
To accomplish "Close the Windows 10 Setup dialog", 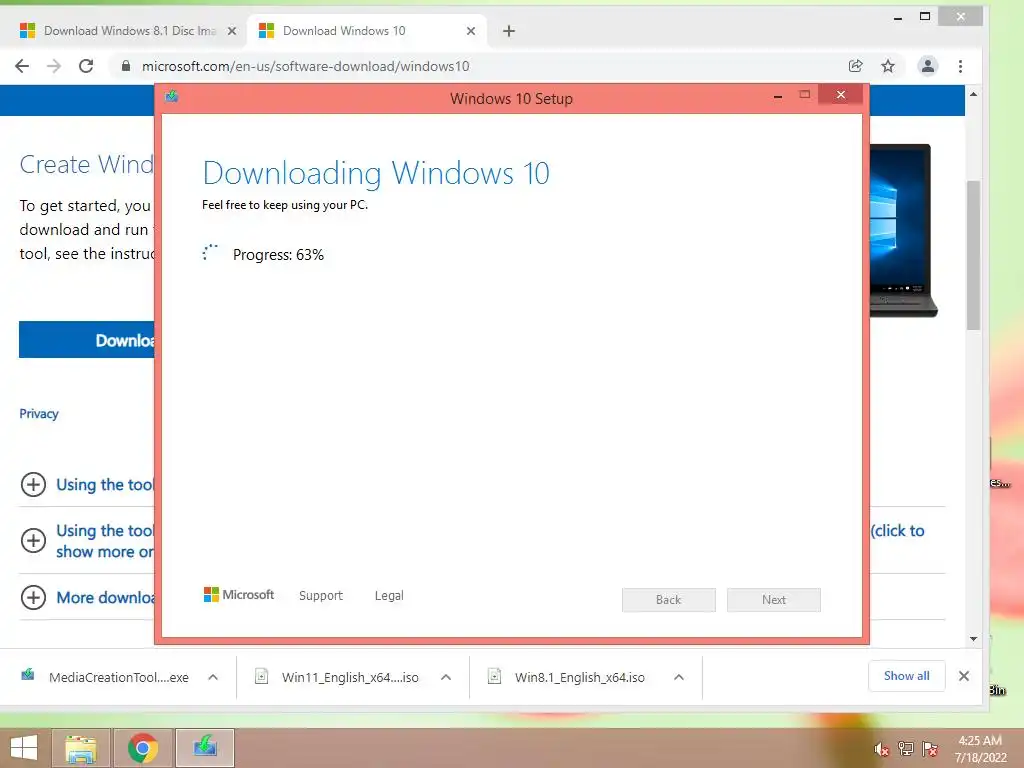I will 840,95.
